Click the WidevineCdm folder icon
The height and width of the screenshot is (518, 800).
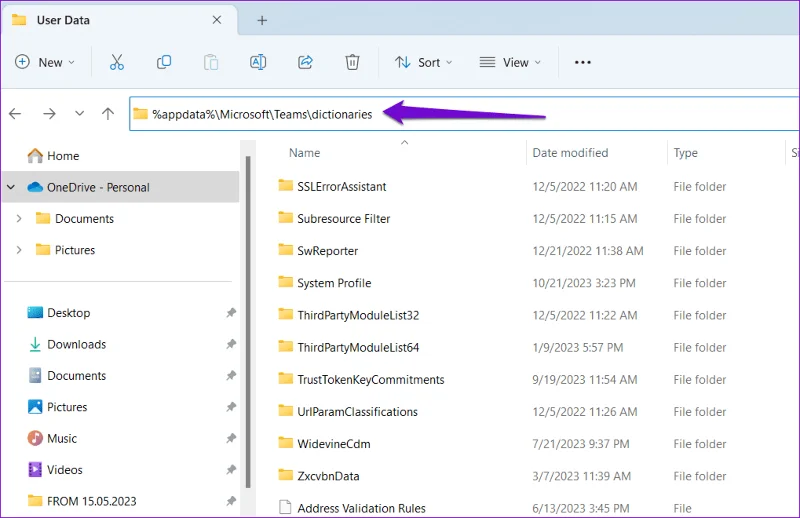coord(285,443)
